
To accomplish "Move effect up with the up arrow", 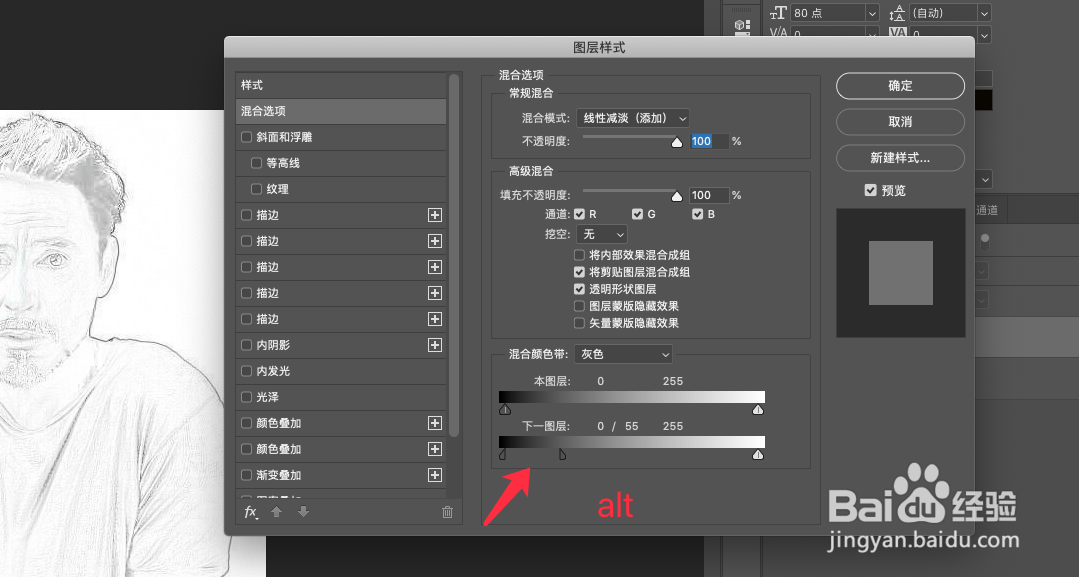I will pos(277,512).
